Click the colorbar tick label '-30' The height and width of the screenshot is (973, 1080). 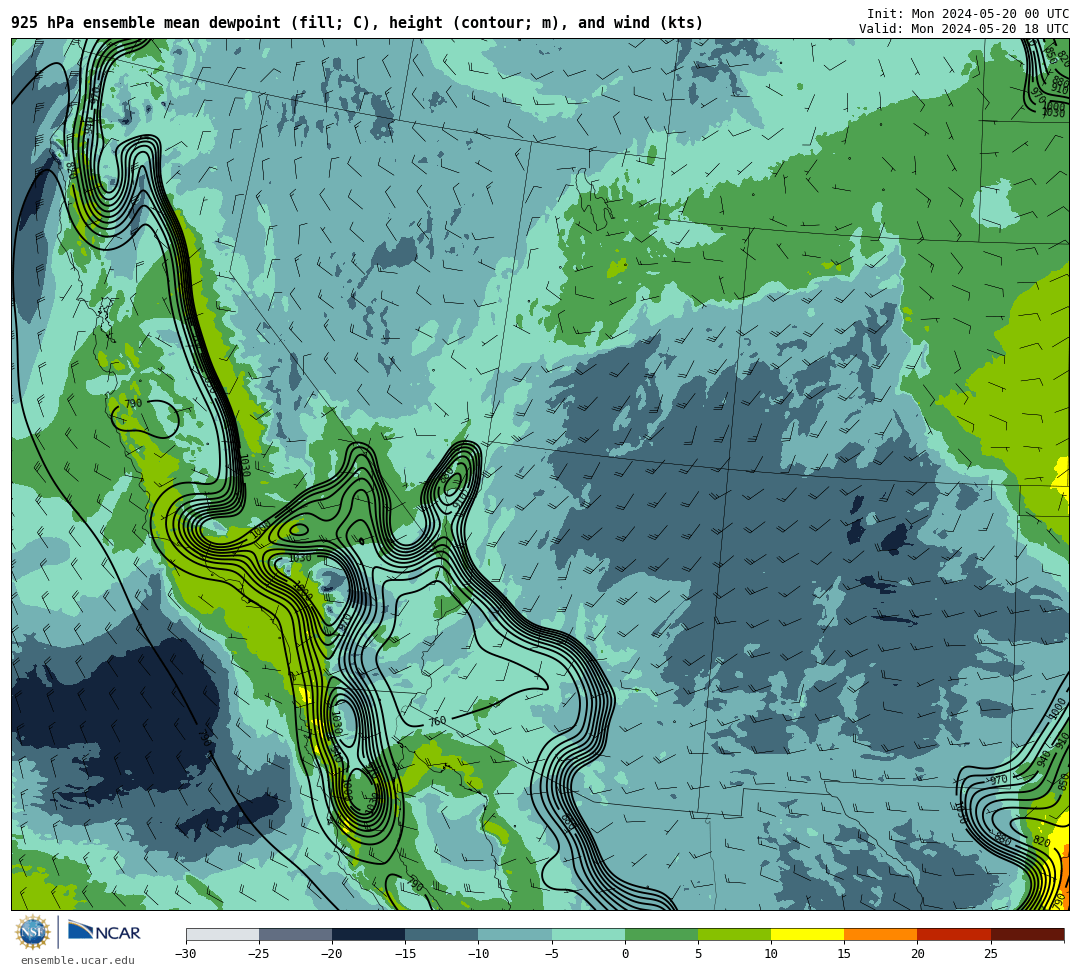(x=186, y=954)
